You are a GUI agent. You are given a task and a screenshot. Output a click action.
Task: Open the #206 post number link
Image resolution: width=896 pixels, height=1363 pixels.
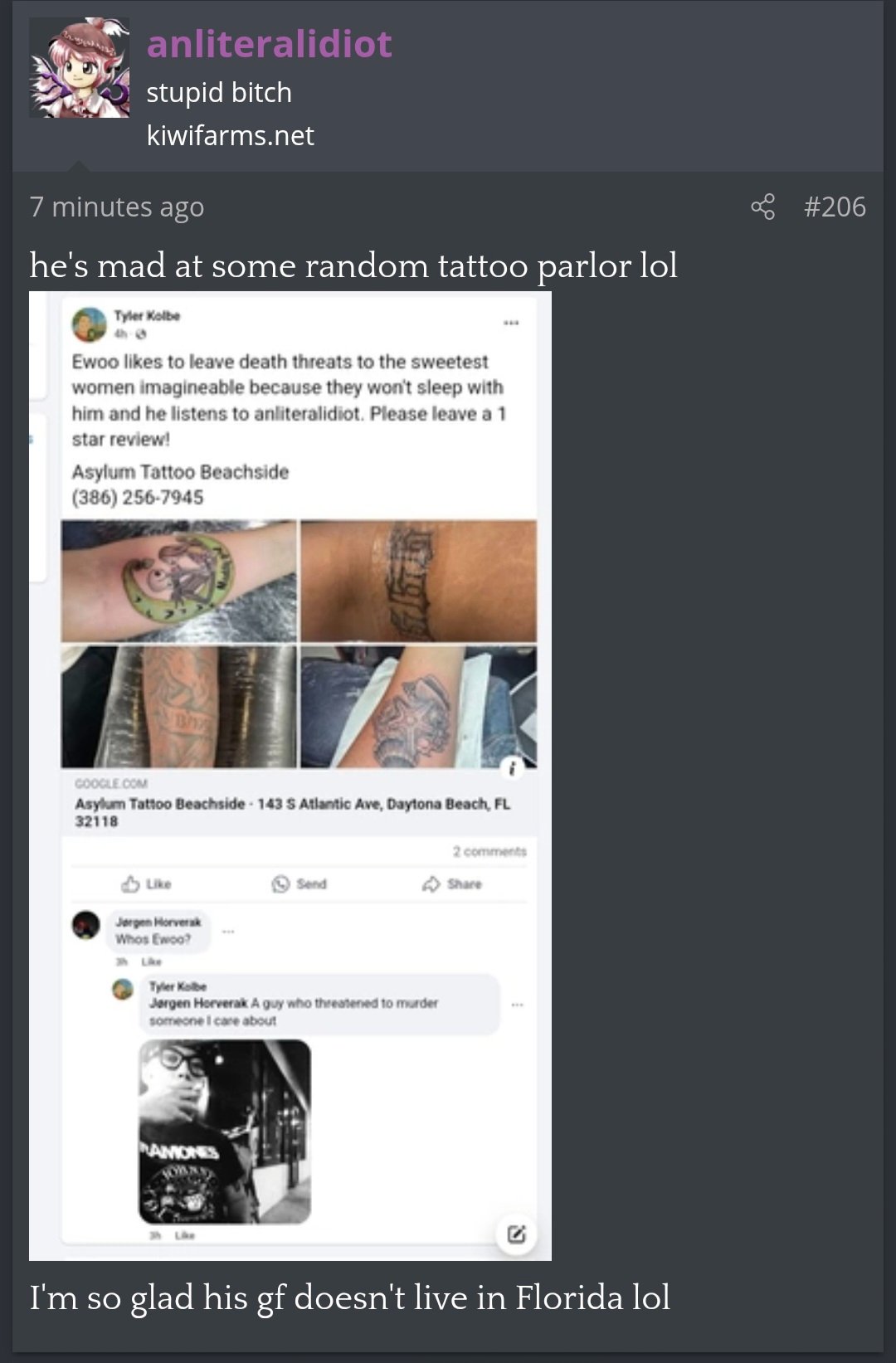835,207
